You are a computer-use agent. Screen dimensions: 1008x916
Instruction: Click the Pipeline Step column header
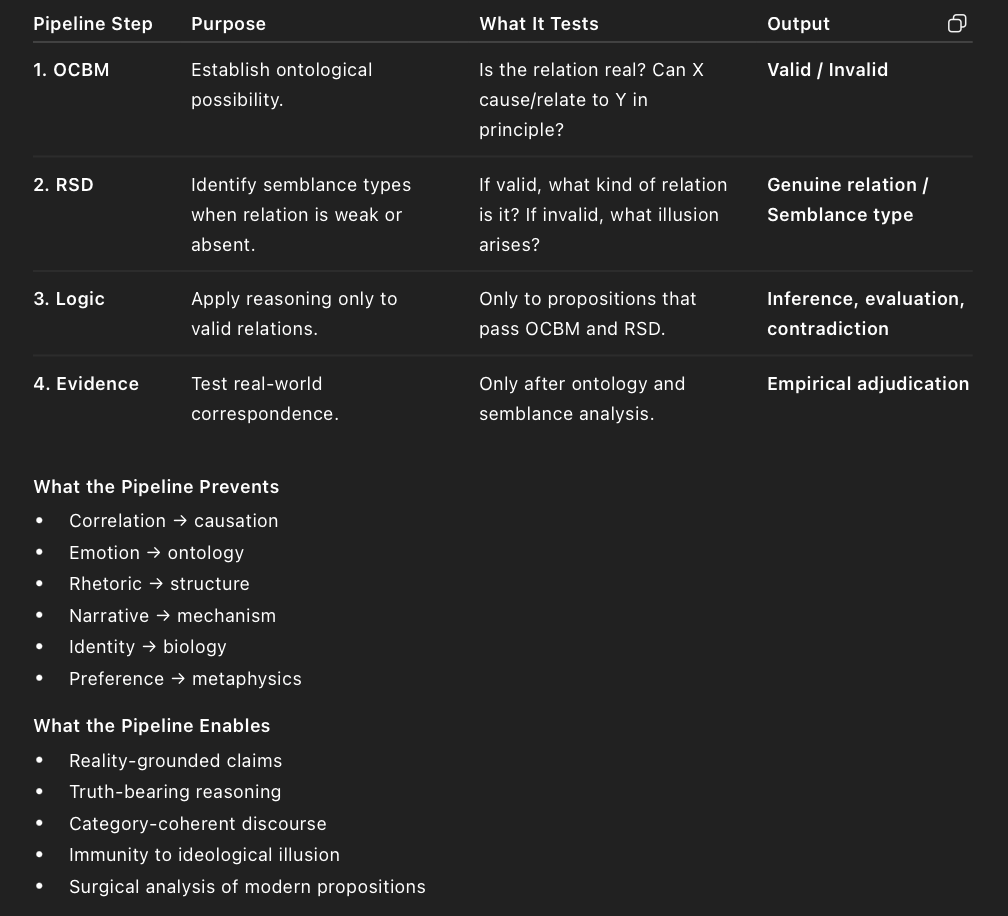point(93,24)
